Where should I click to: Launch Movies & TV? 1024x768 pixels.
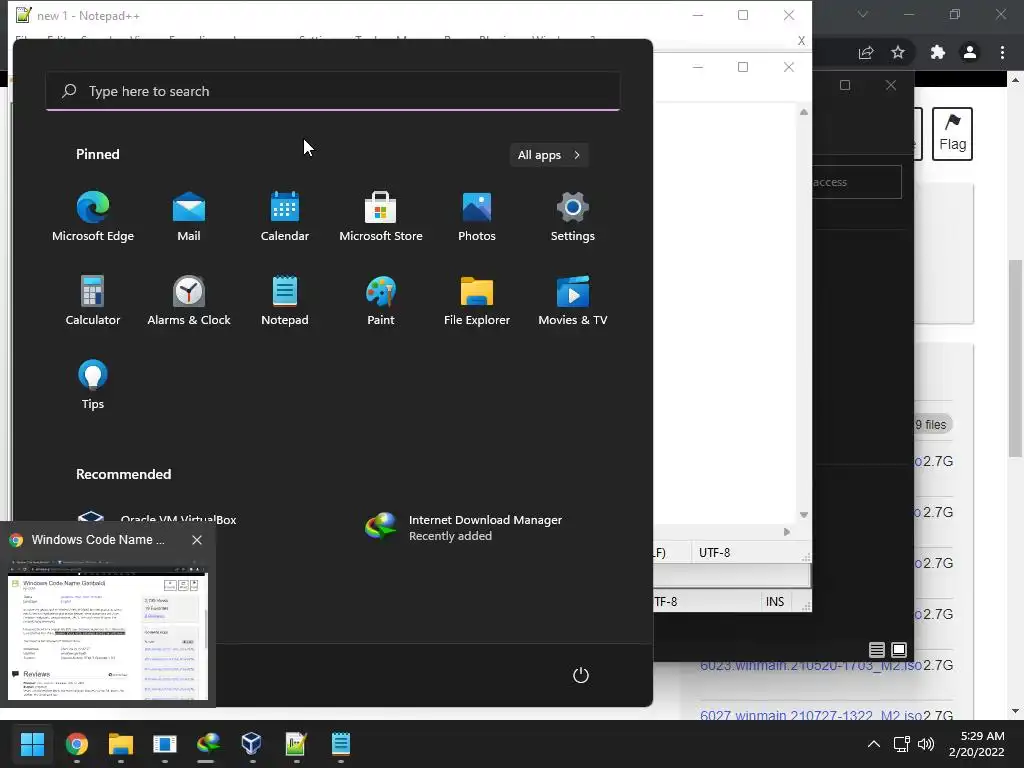(x=573, y=300)
